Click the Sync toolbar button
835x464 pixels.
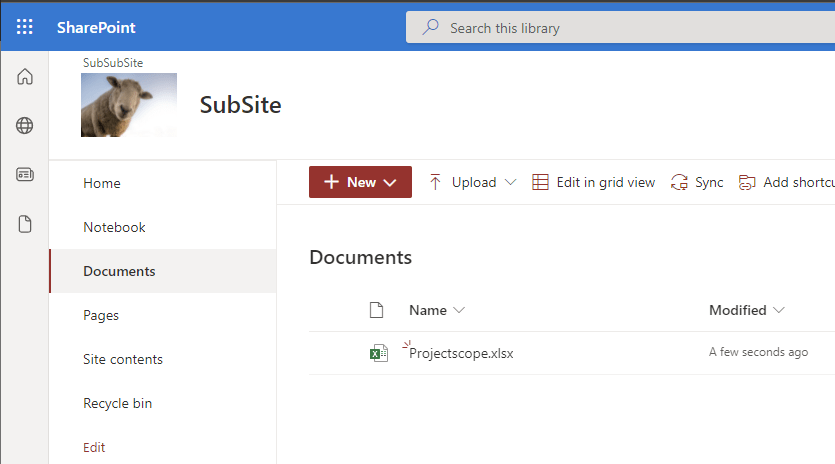[697, 182]
